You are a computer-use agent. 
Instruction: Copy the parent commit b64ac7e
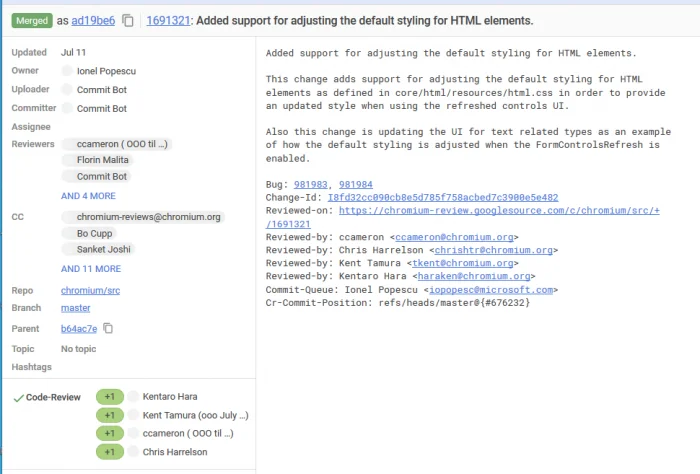[x=108, y=328]
